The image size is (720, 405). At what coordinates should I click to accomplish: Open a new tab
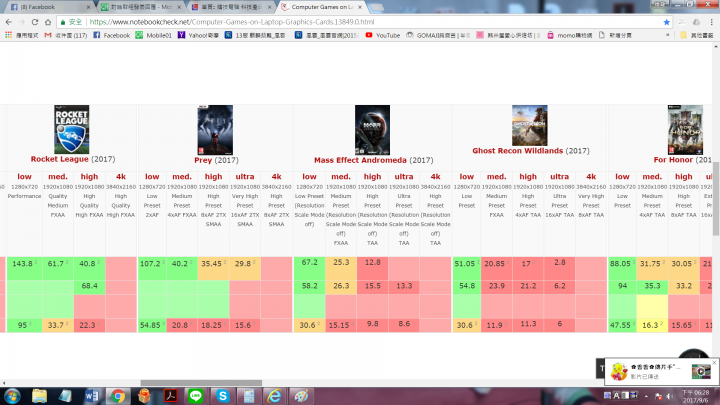pyautogui.click(x=377, y=7)
